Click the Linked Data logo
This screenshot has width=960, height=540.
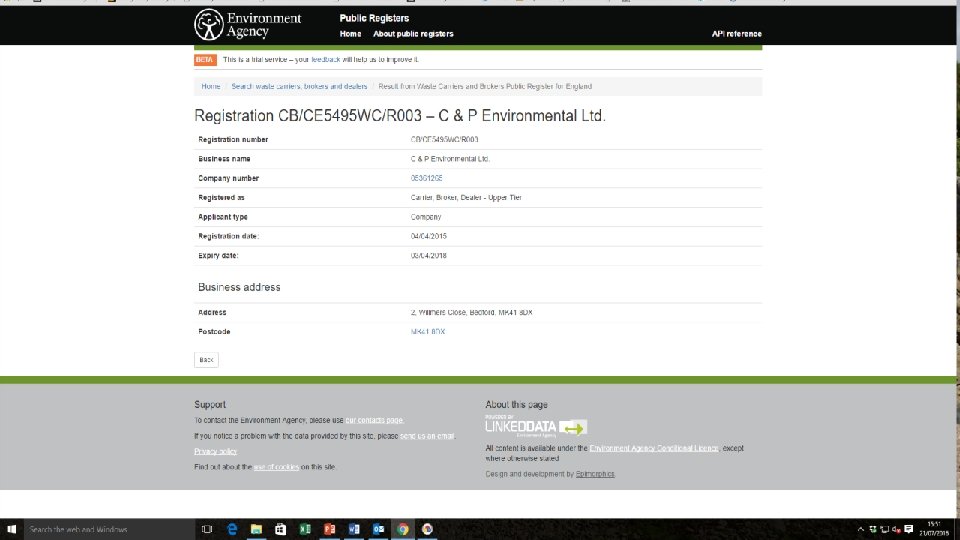(536, 426)
